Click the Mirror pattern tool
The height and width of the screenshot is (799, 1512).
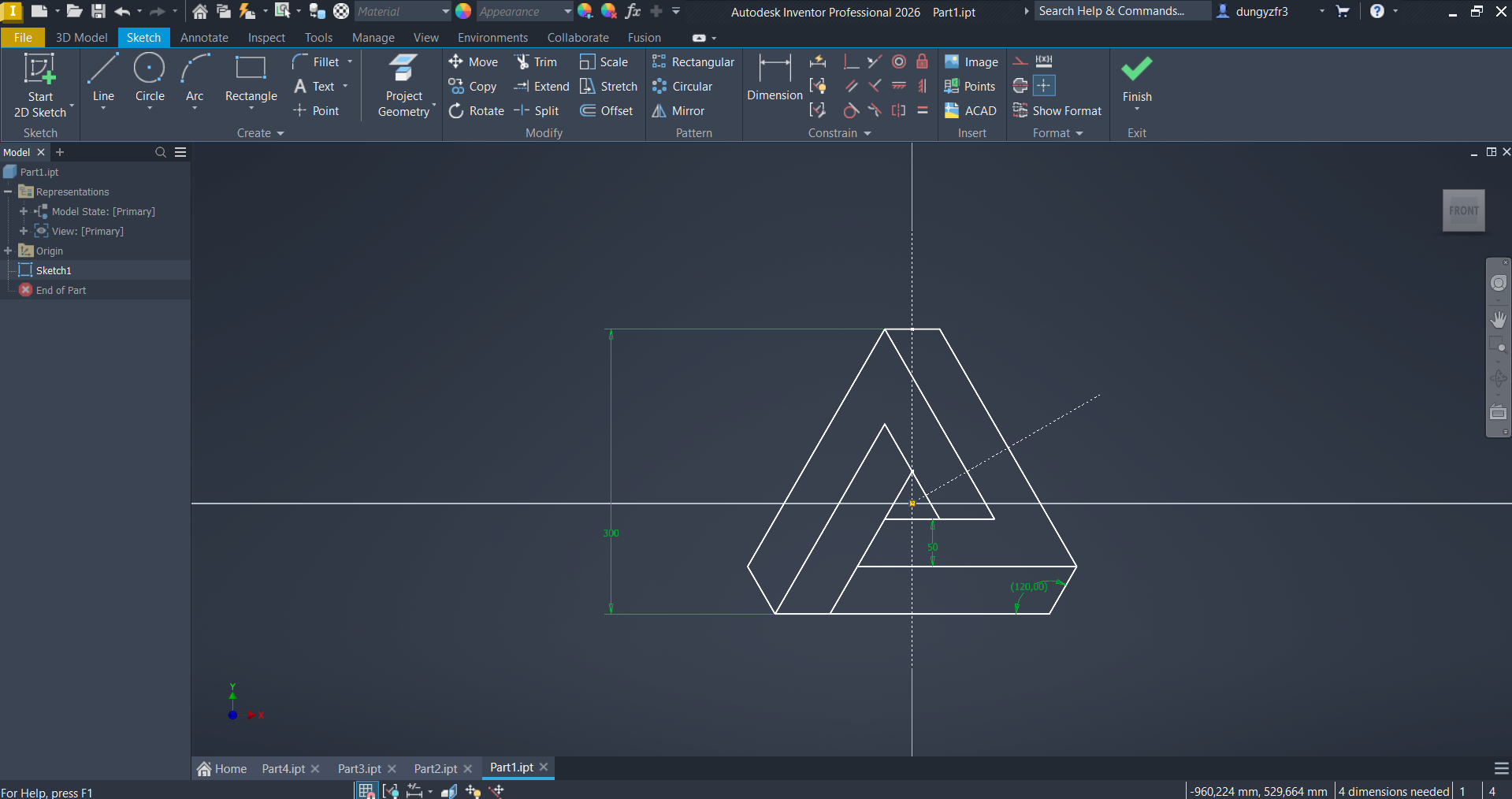tap(678, 111)
